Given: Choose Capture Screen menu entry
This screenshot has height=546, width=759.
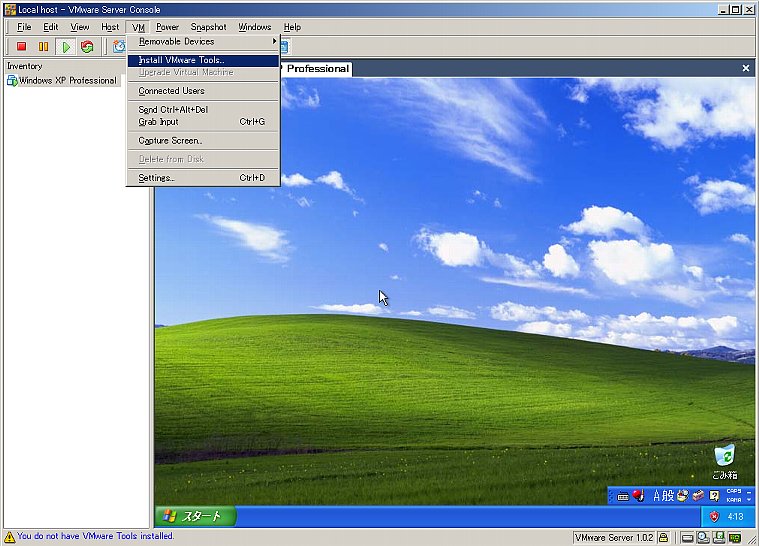Looking at the screenshot, I should tap(203, 140).
